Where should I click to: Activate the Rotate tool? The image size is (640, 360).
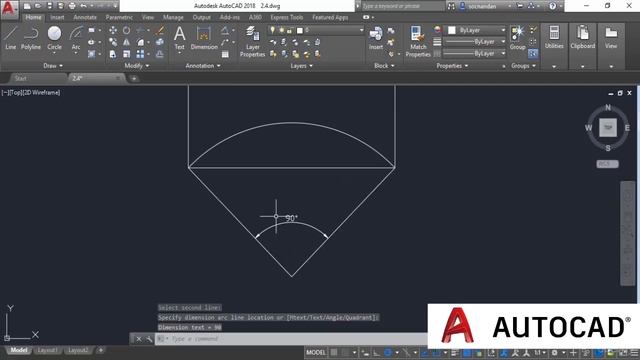point(127,30)
